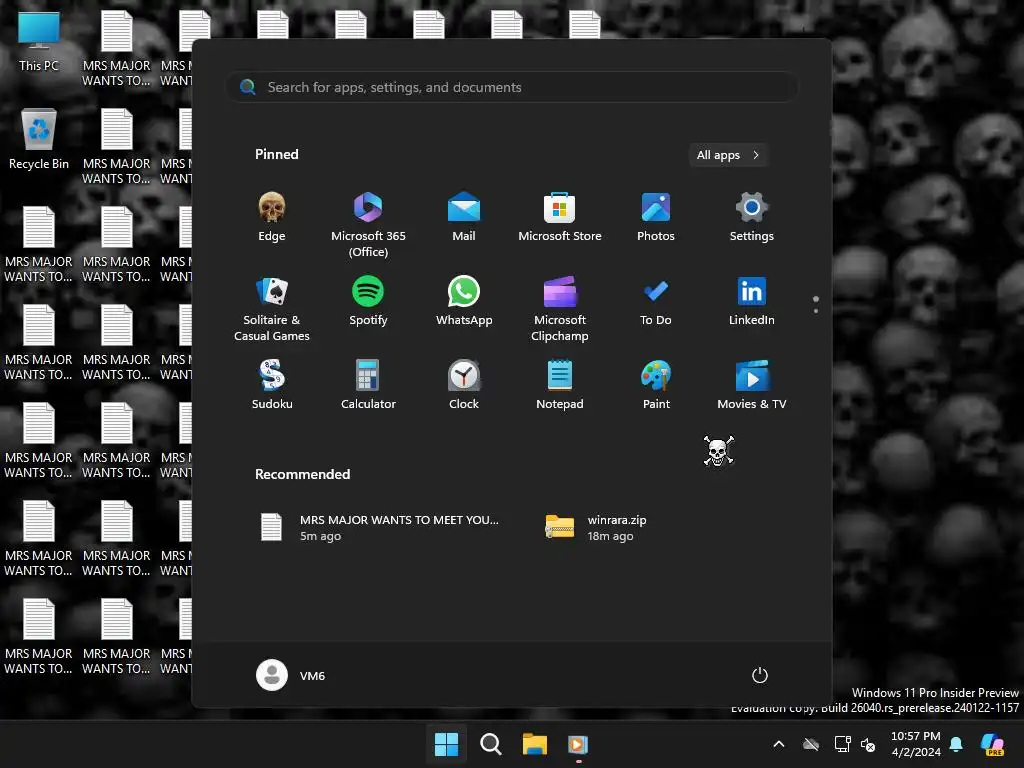Select This PC desktop icon
Screen dimensions: 1024x768
tap(39, 42)
